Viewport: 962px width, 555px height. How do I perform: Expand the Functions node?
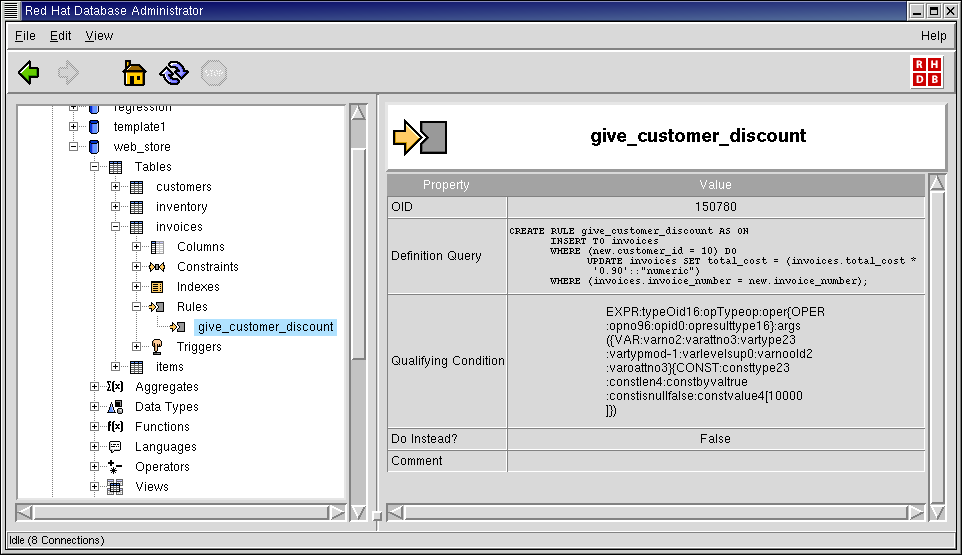point(94,426)
